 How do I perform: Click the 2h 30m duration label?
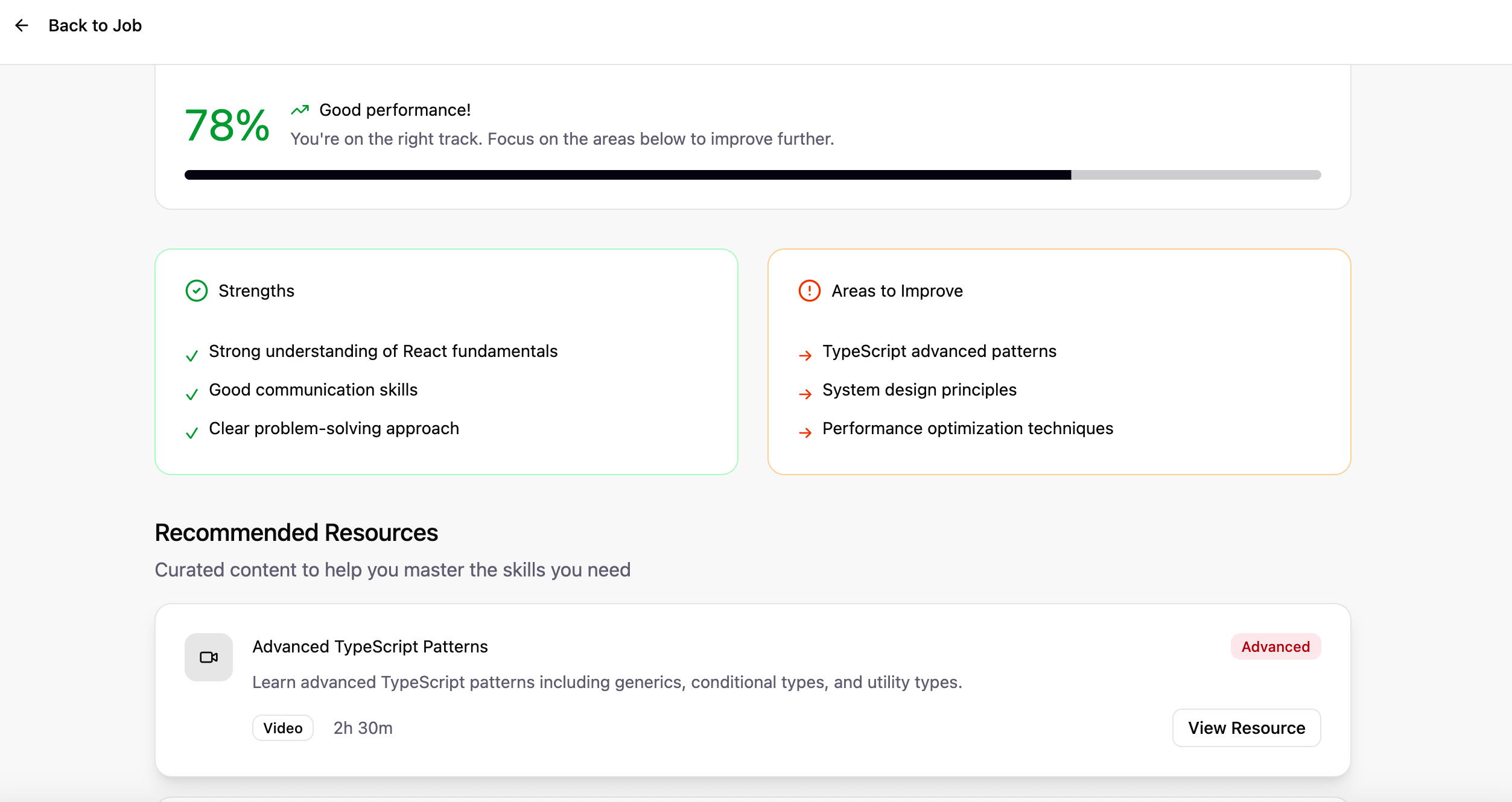(x=363, y=728)
